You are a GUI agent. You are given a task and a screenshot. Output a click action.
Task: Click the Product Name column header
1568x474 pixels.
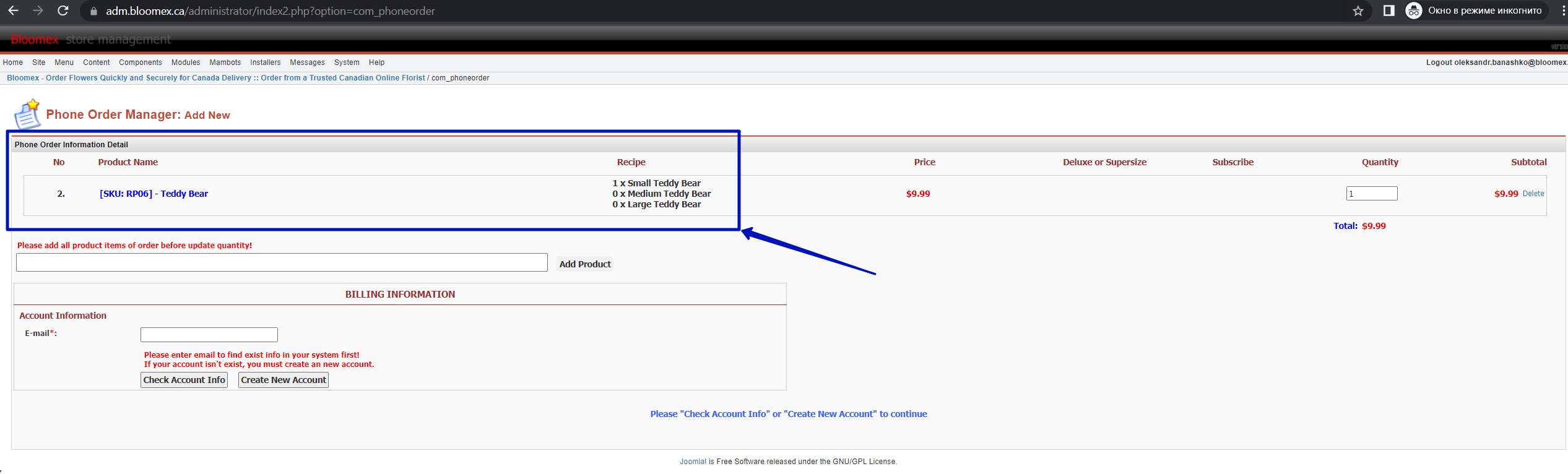click(128, 162)
